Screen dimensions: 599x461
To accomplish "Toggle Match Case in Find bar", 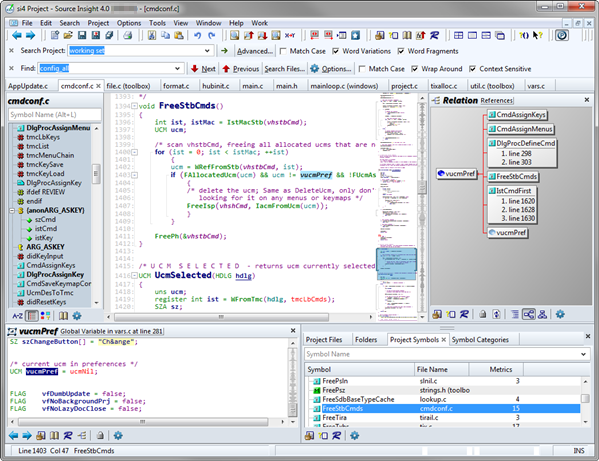I will pos(362,69).
